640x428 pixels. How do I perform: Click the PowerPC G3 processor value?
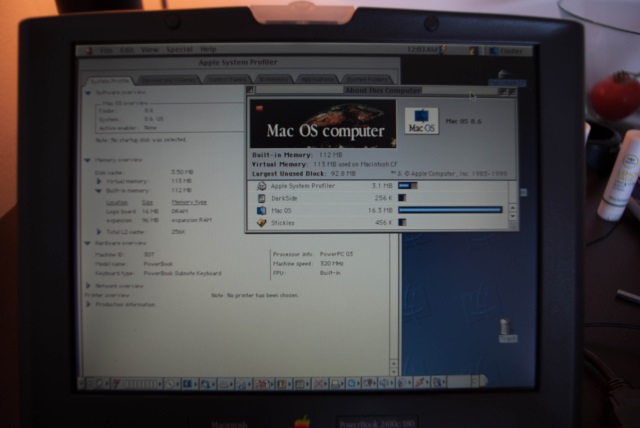click(x=336, y=254)
